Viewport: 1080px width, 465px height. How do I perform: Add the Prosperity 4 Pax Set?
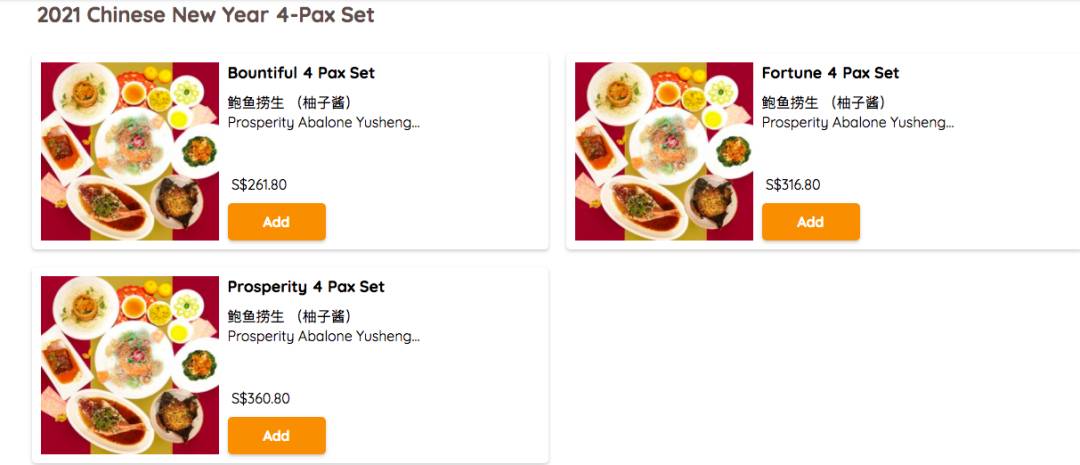(x=276, y=435)
